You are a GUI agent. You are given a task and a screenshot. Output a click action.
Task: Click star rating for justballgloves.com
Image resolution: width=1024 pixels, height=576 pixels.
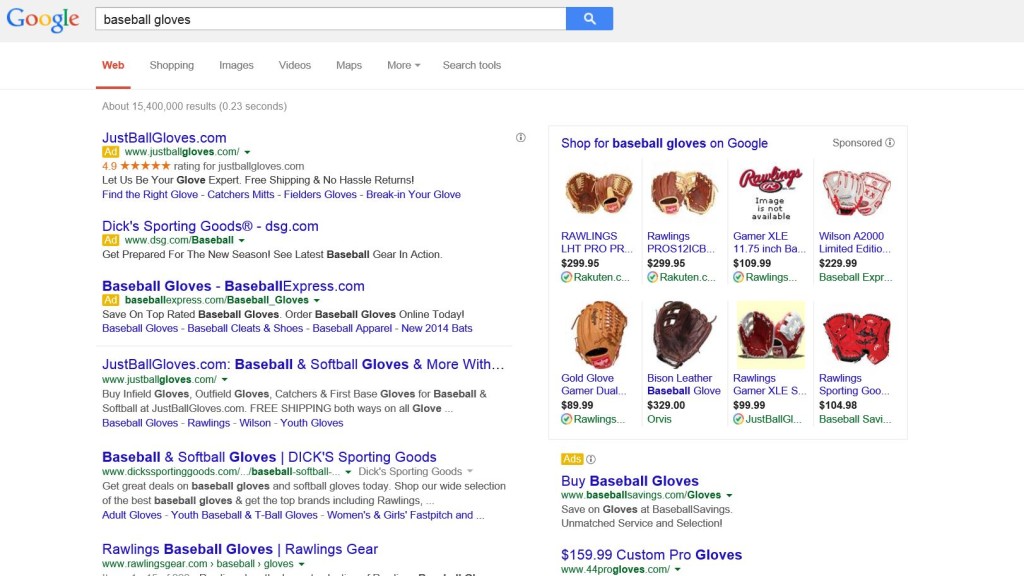click(x=145, y=166)
